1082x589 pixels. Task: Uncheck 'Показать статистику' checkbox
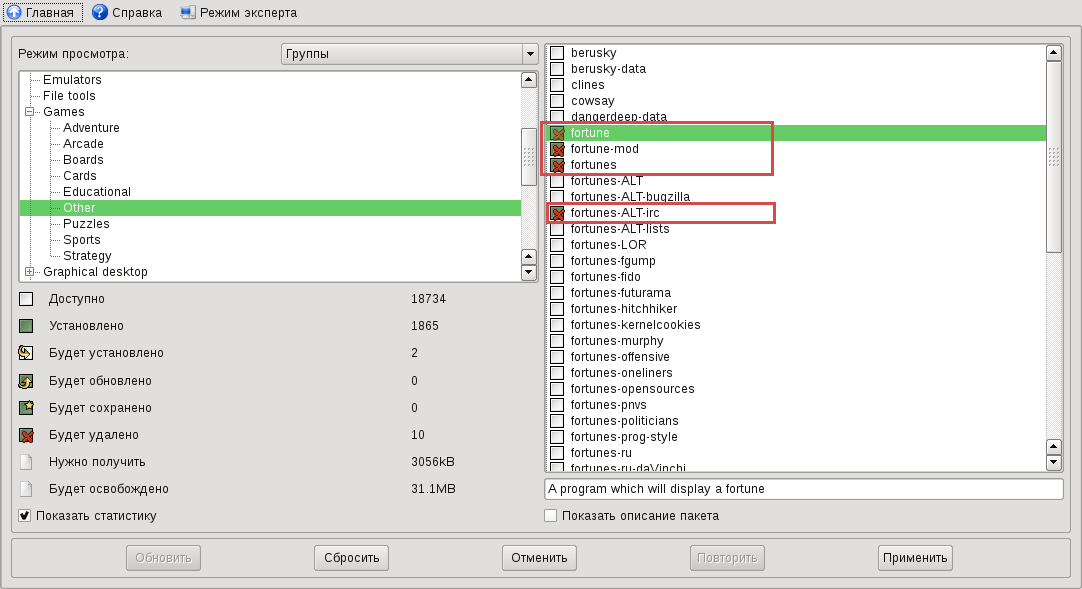coord(25,516)
